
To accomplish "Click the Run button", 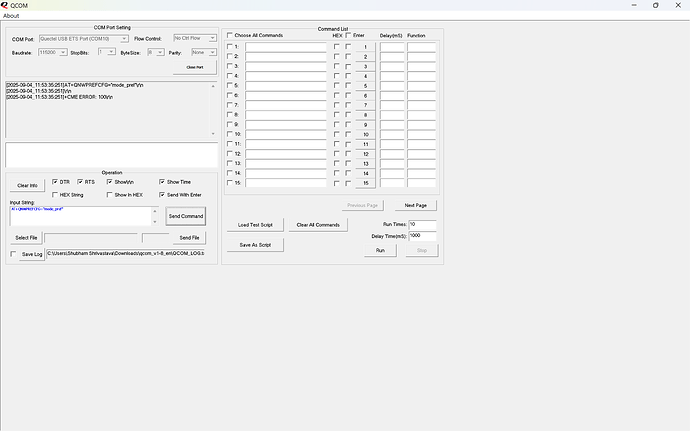I will tap(380, 250).
